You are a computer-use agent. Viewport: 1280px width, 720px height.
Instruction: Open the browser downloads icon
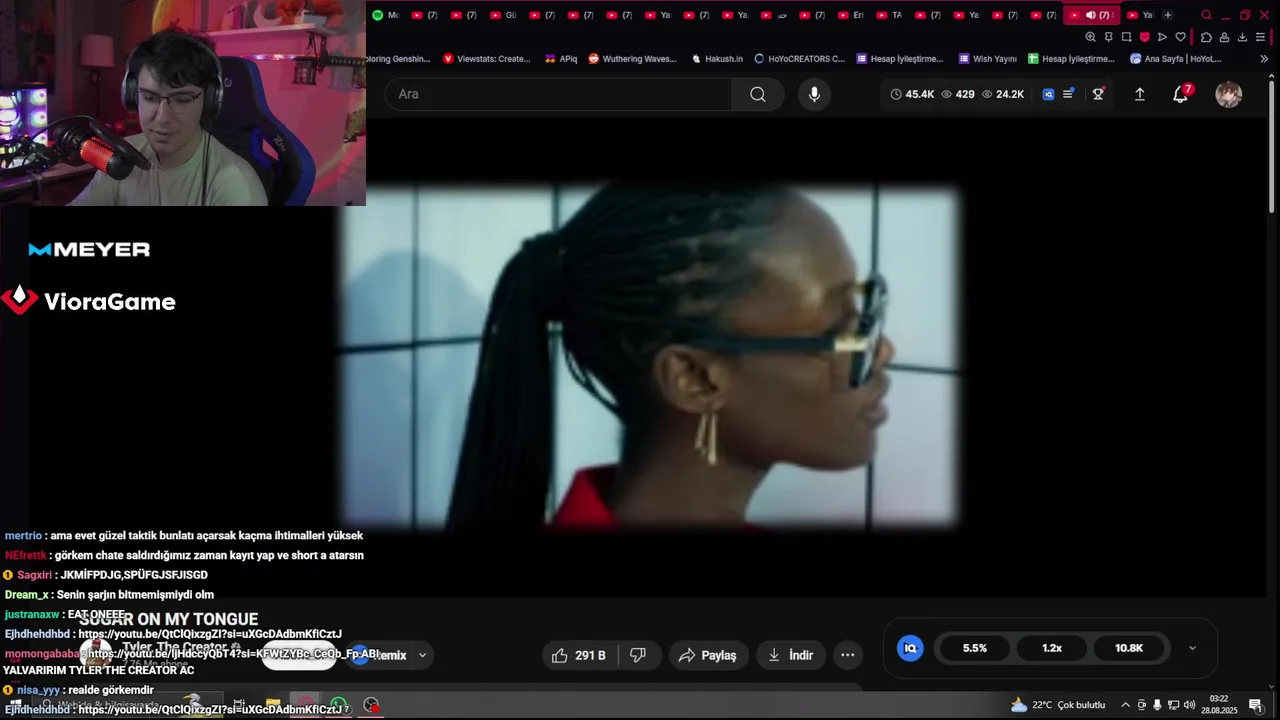coord(1242,37)
